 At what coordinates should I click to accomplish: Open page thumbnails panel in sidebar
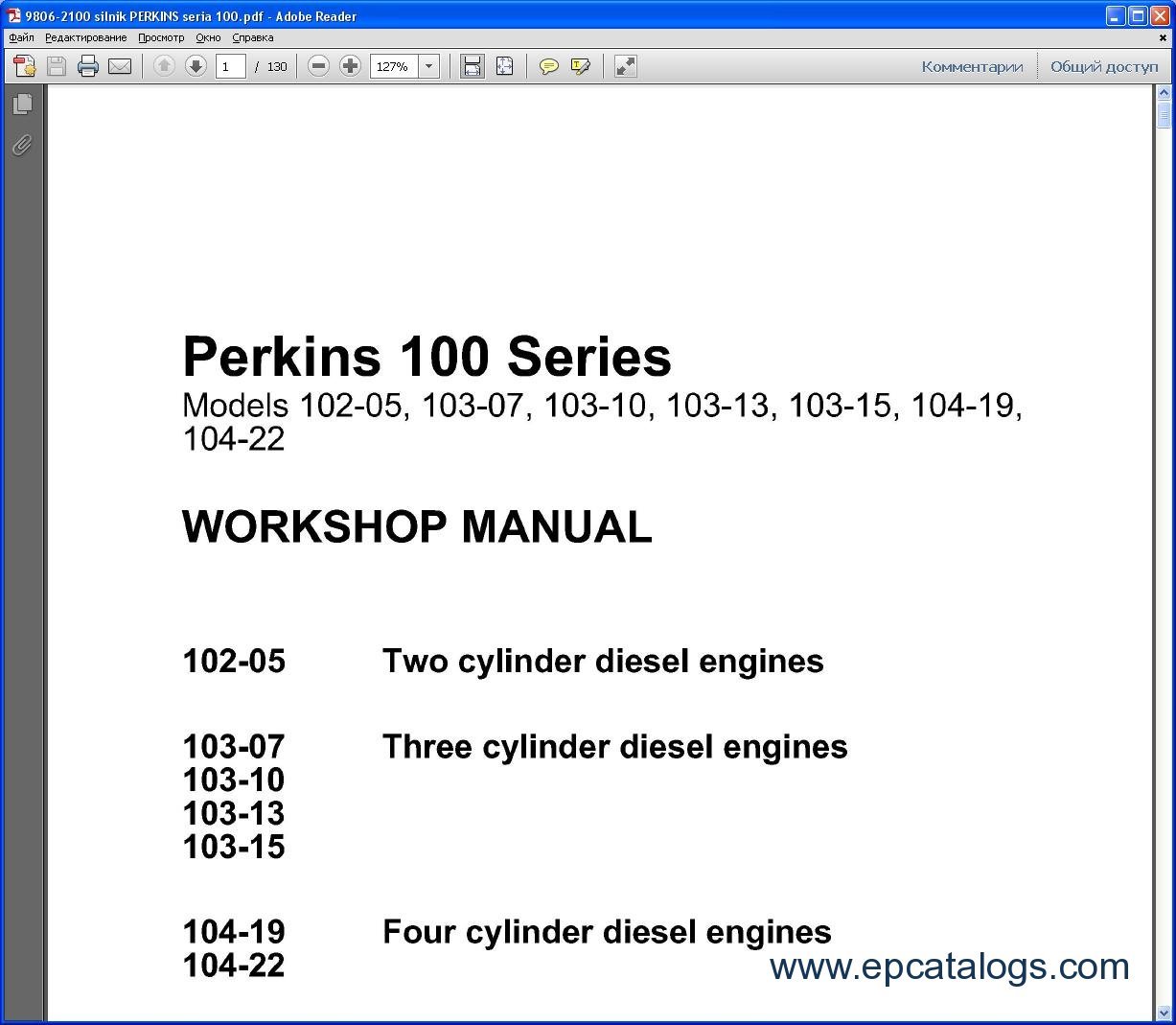22,104
